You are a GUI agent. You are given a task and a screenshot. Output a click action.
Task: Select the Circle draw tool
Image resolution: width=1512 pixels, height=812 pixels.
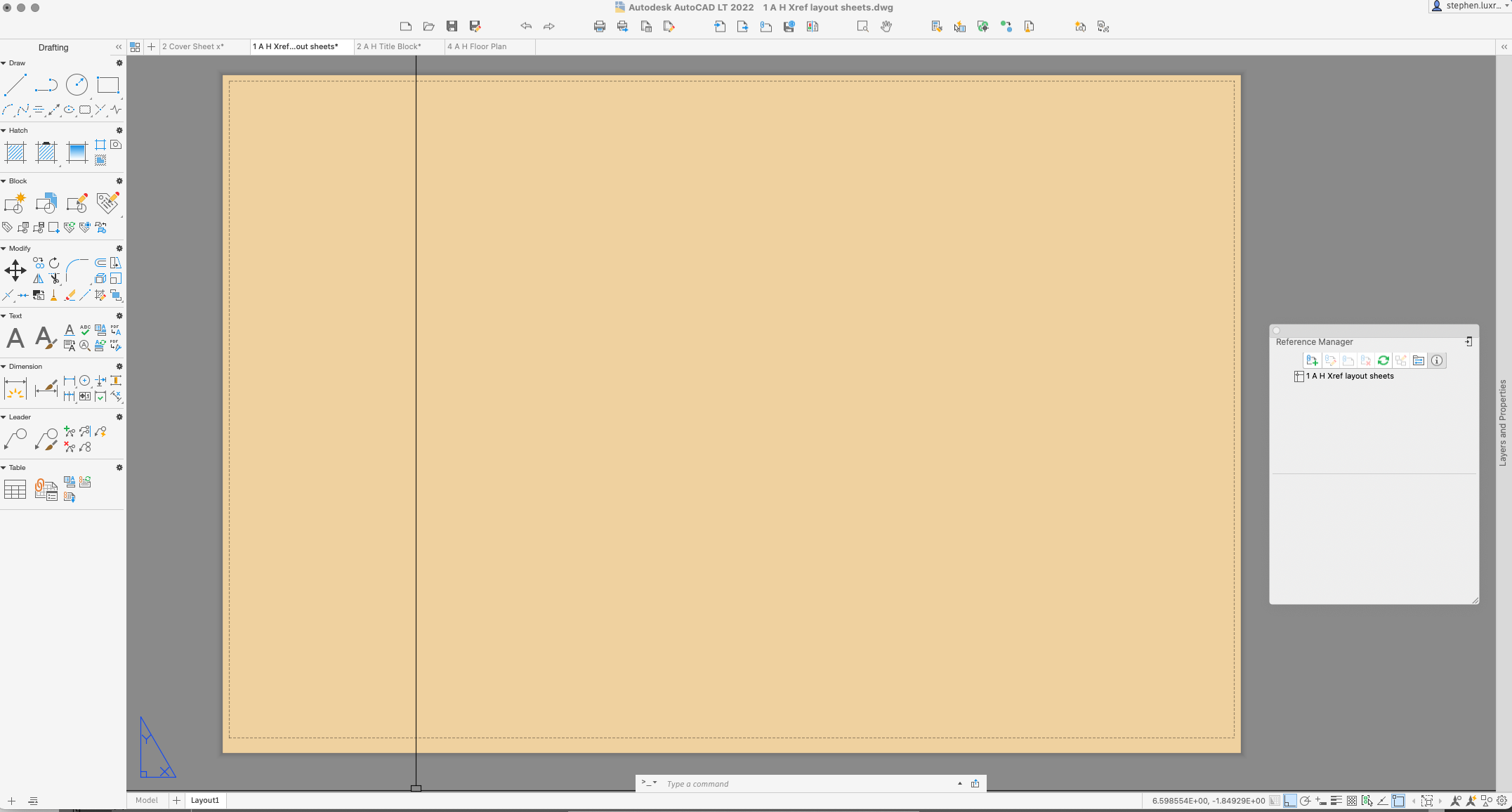click(x=77, y=86)
